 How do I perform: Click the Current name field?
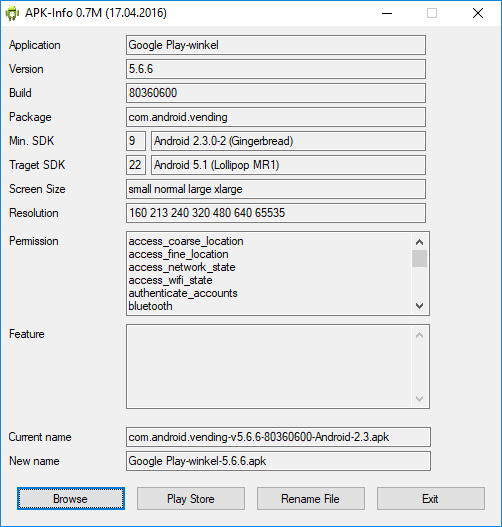278,437
